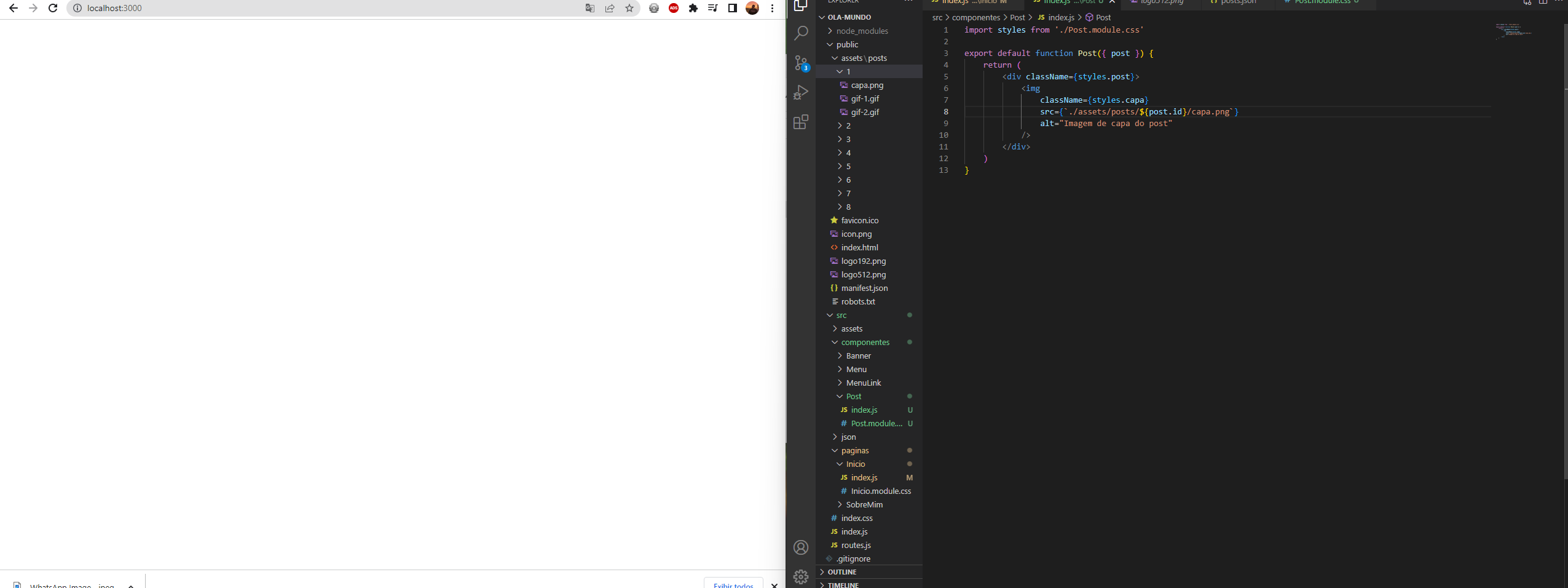Open the Chrome three-dot menu
The image size is (1568, 588).
(x=772, y=8)
